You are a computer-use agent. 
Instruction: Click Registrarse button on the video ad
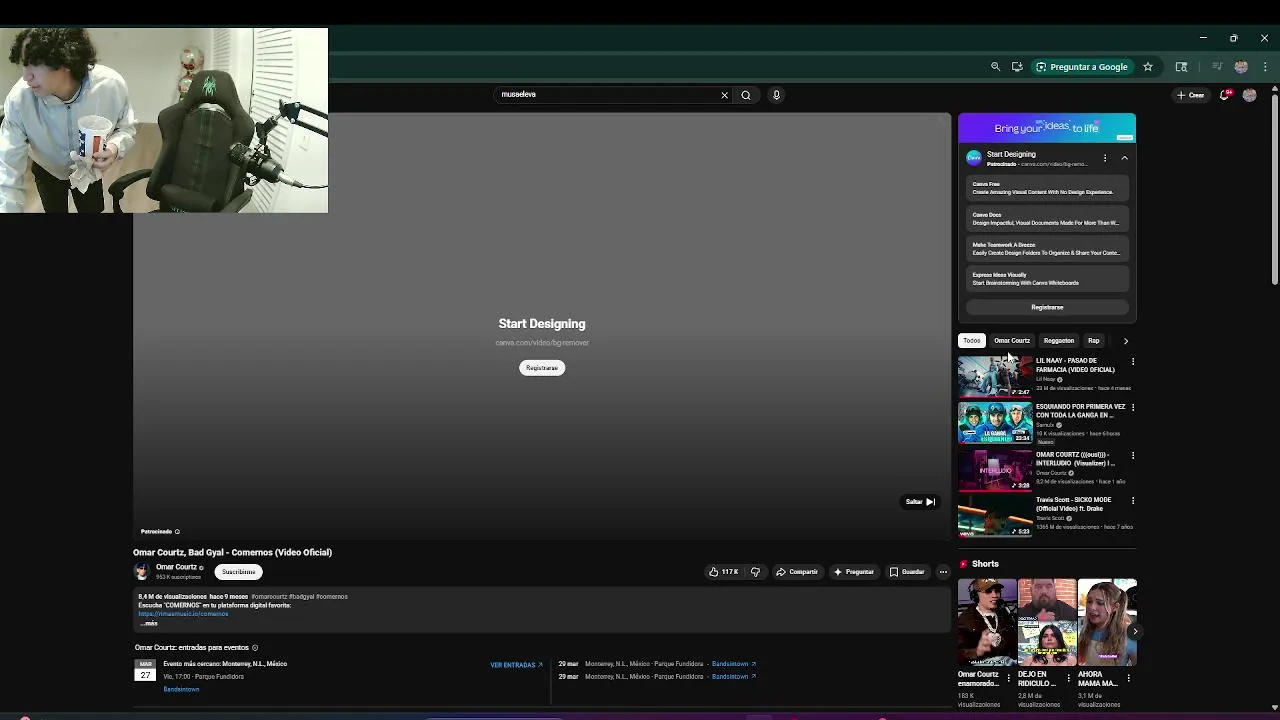pyautogui.click(x=542, y=368)
